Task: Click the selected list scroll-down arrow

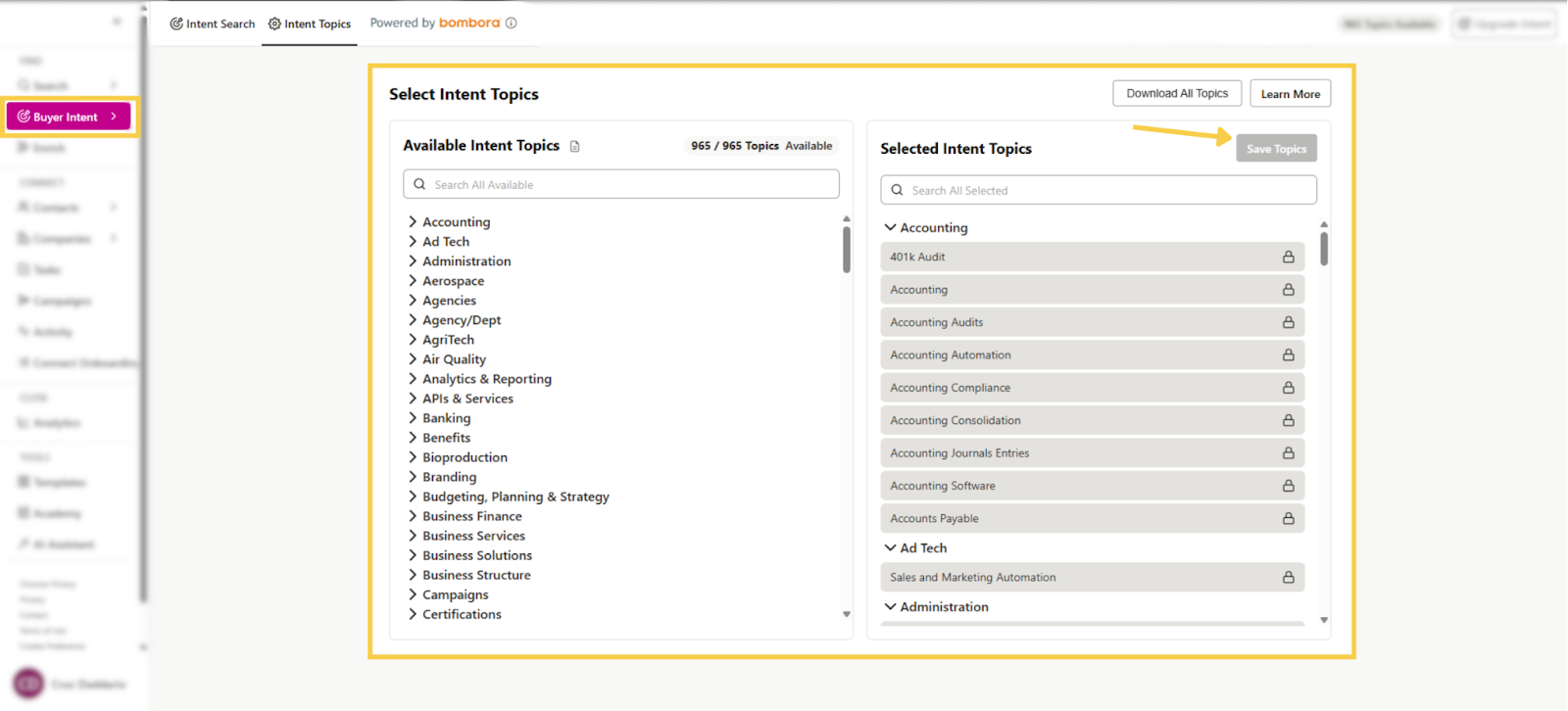Action: (x=1324, y=620)
